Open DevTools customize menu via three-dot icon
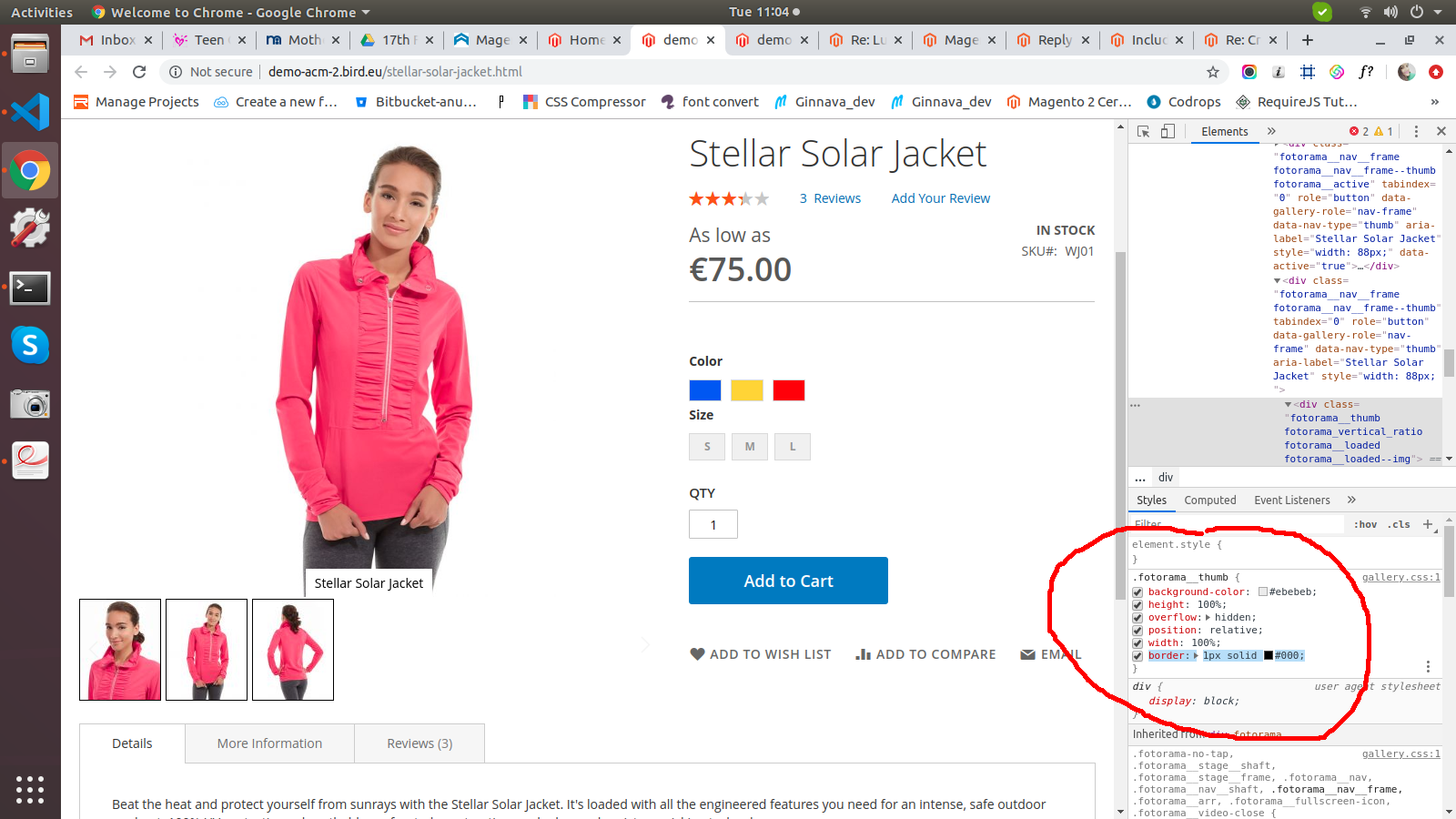This screenshot has width=1456, height=819. [x=1416, y=131]
